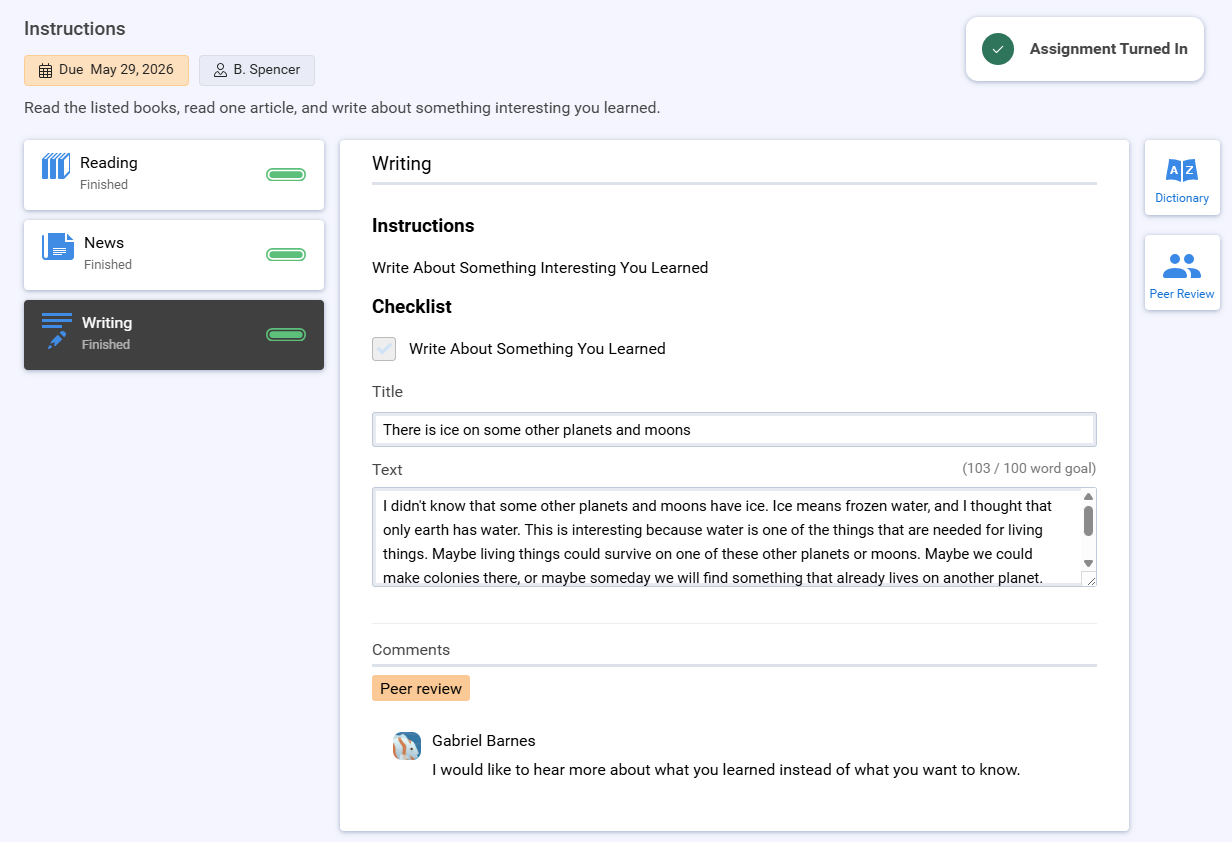
Task: Toggle the Write About Something You Learned checkbox
Action: pyautogui.click(x=384, y=349)
